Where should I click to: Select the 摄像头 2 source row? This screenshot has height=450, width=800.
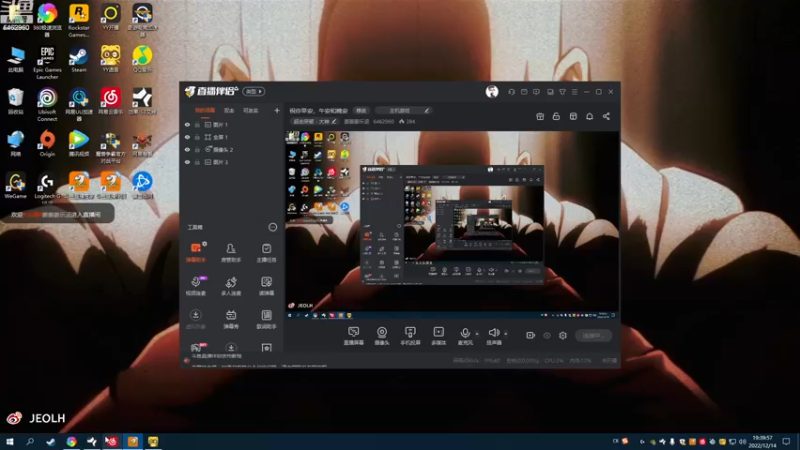pos(232,149)
